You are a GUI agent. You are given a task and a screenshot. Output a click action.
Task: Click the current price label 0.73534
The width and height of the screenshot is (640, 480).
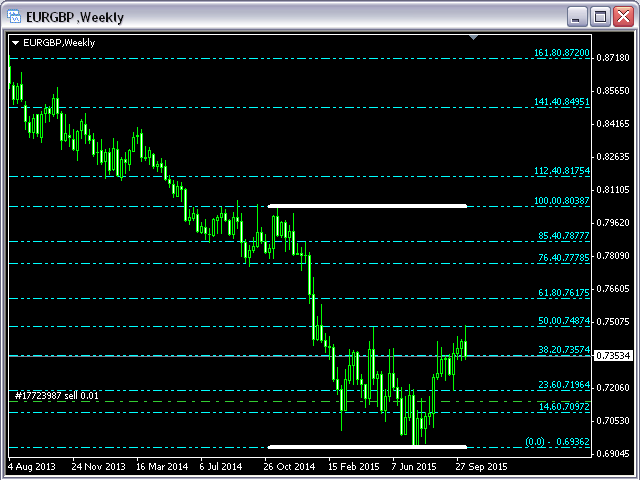[x=610, y=355]
